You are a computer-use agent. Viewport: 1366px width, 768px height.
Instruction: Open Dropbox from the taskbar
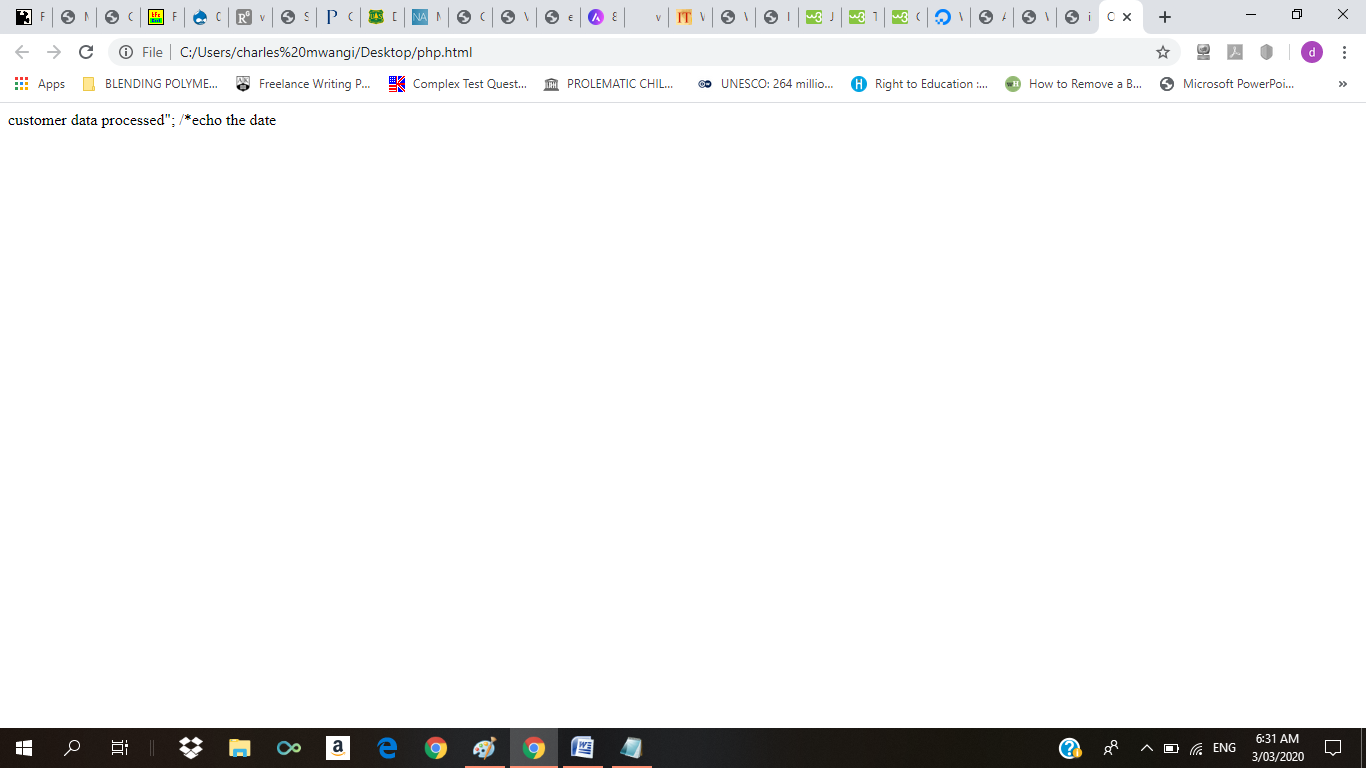point(190,748)
